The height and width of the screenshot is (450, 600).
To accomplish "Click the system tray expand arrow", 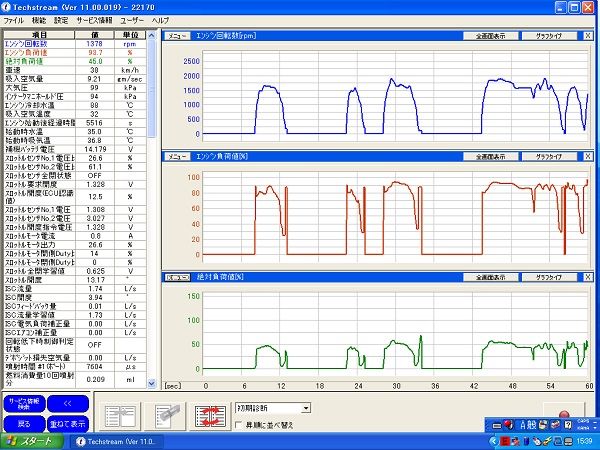I will [493, 442].
